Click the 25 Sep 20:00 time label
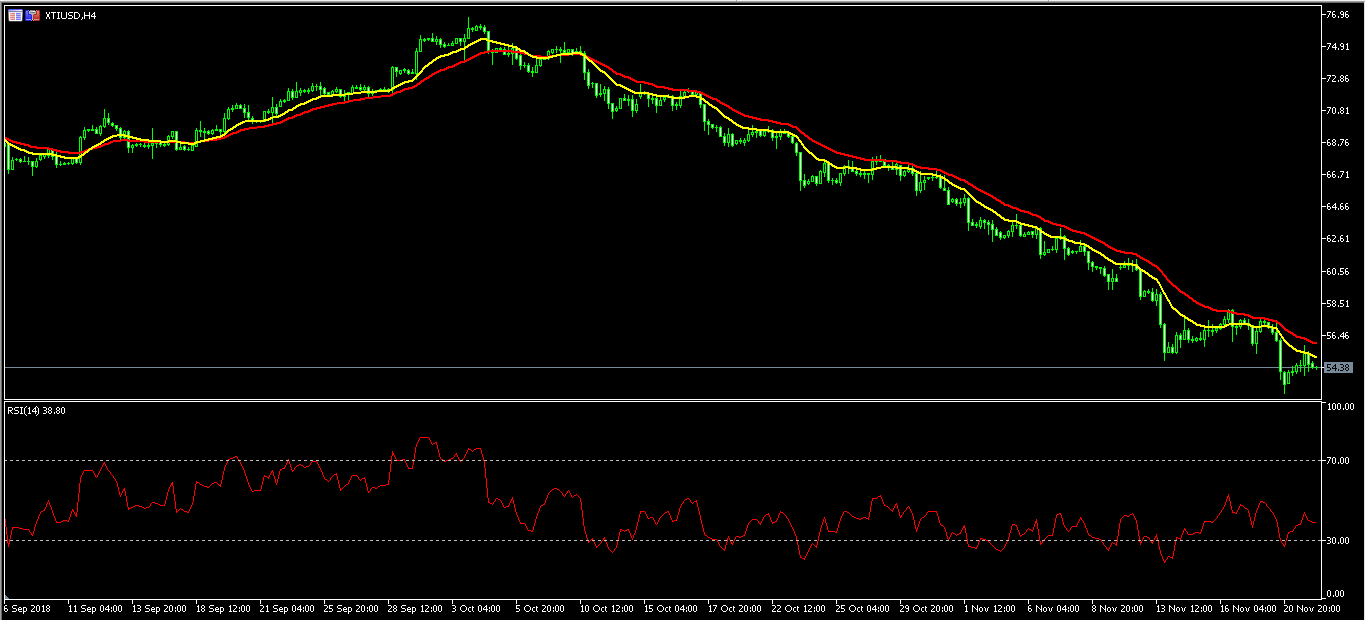This screenshot has width=1366, height=620. 350,608
